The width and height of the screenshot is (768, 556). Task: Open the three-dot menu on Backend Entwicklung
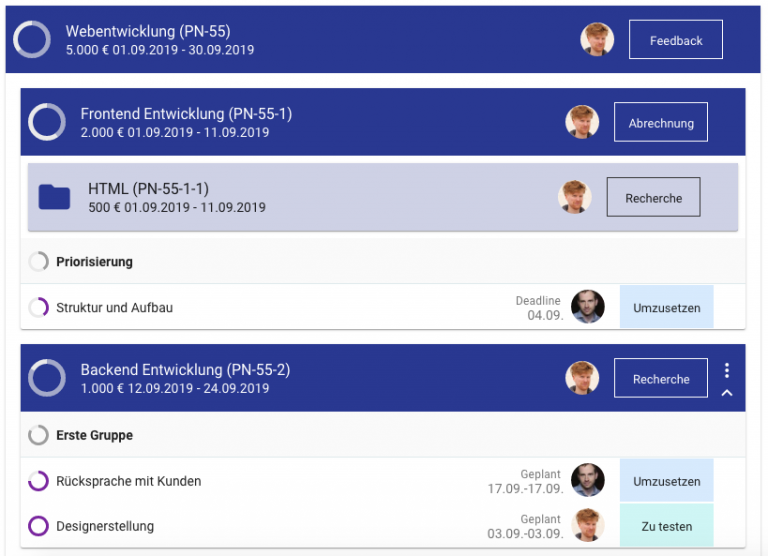point(727,370)
